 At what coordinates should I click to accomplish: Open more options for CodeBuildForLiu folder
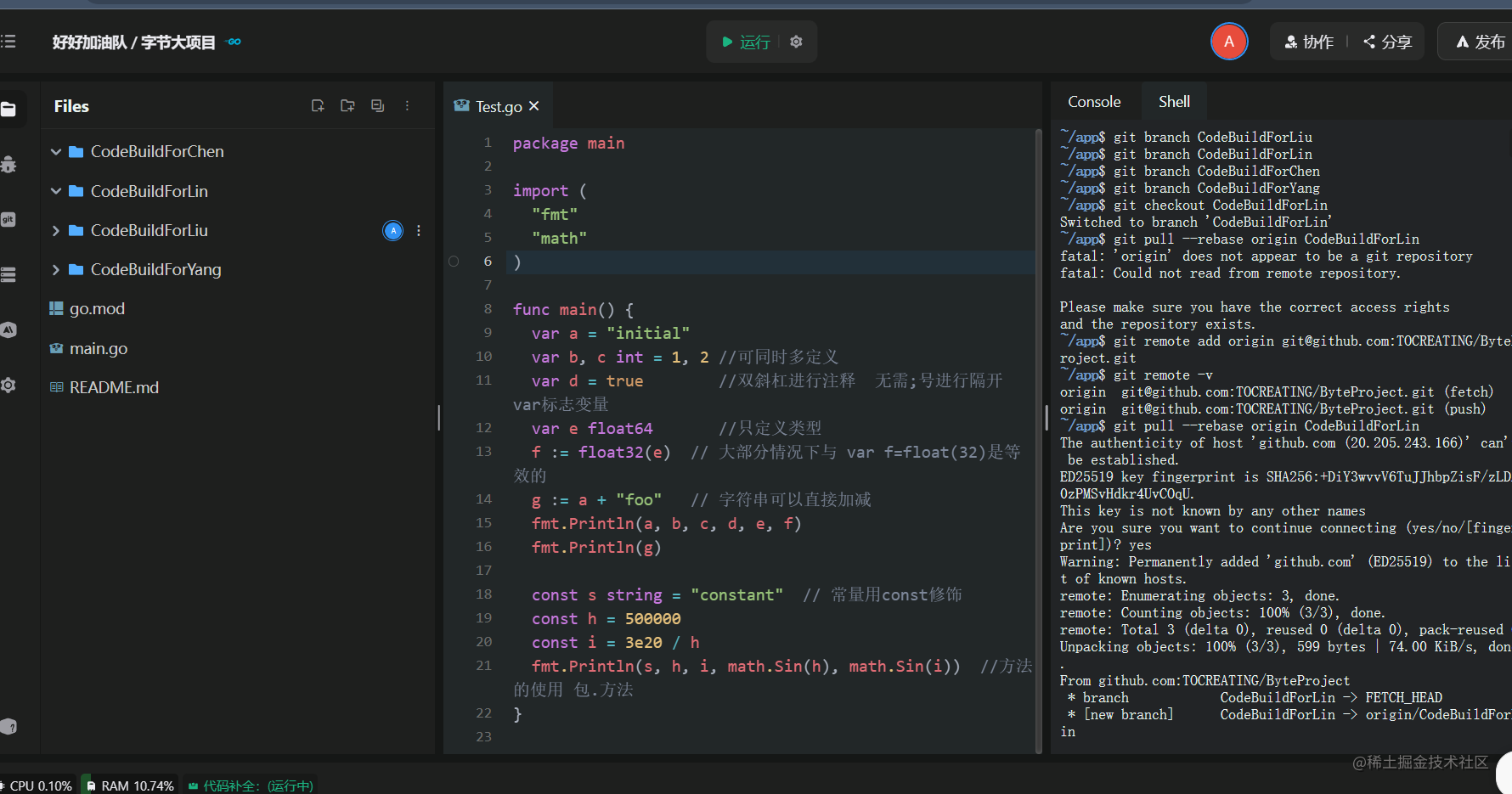[419, 231]
